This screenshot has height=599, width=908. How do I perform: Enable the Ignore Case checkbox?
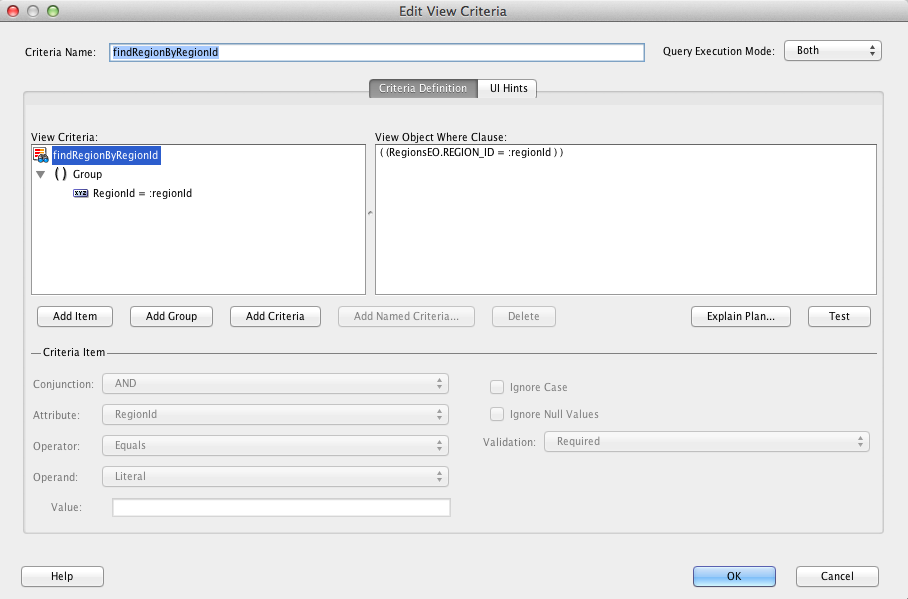pos(497,387)
